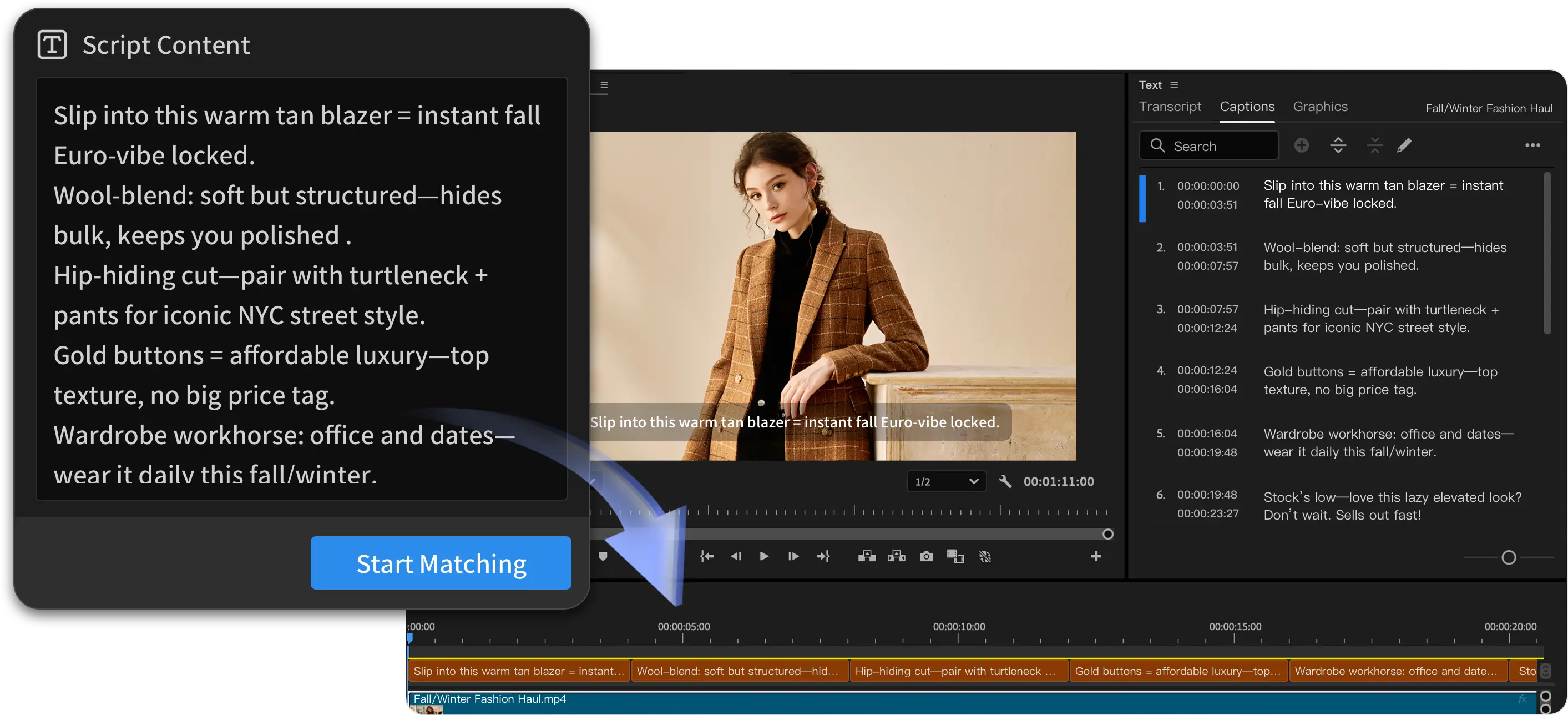Open the 1/2 preview quality dropdown
This screenshot has height=715, width=1568.
click(x=946, y=481)
